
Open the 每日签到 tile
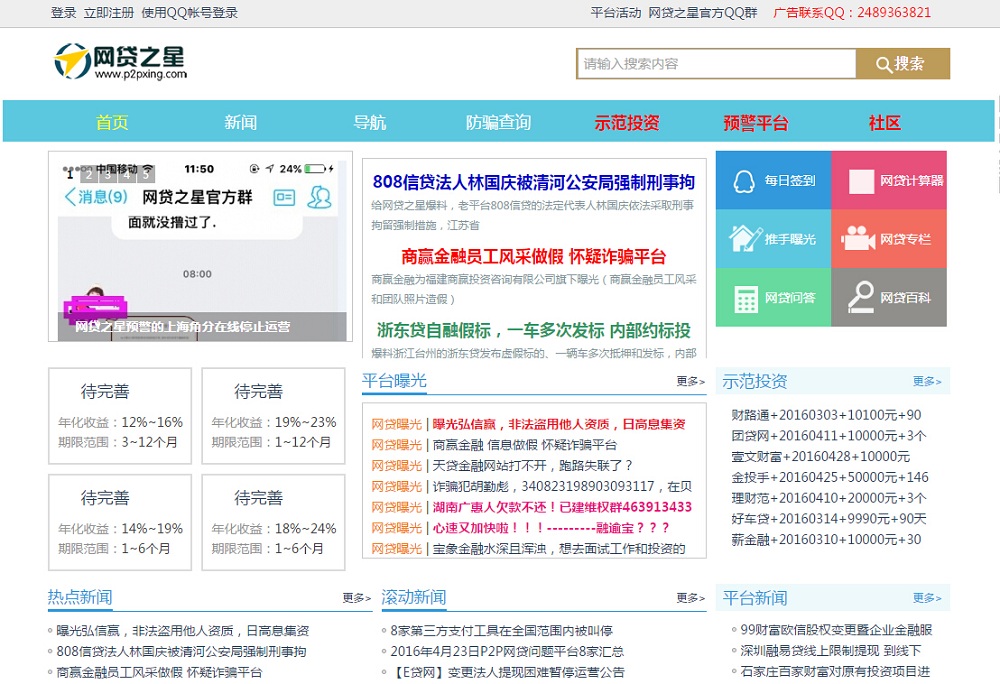pos(773,180)
